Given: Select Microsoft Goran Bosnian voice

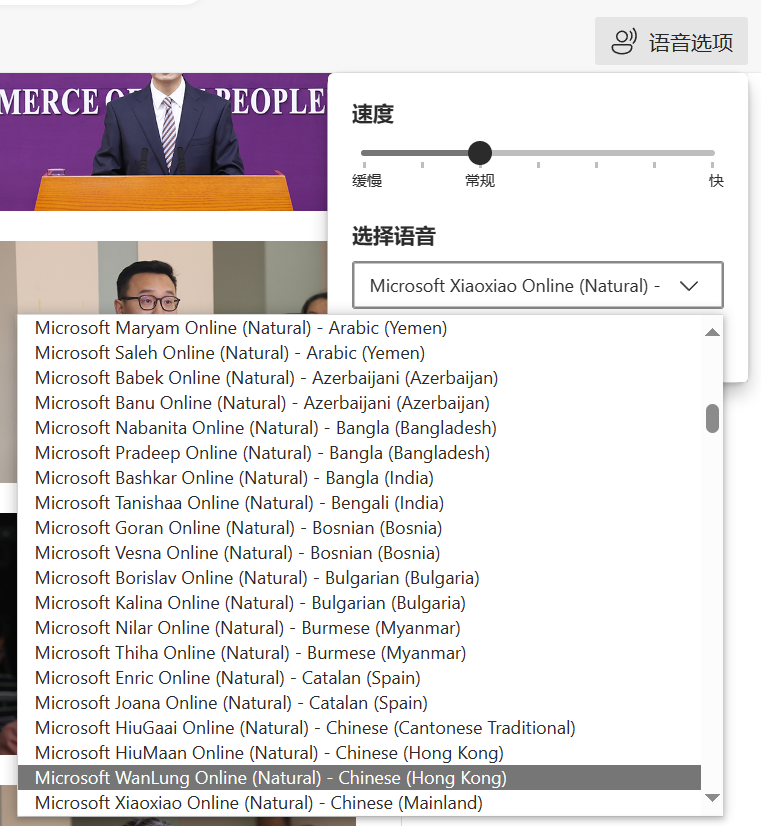Looking at the screenshot, I should pyautogui.click(x=359, y=528).
